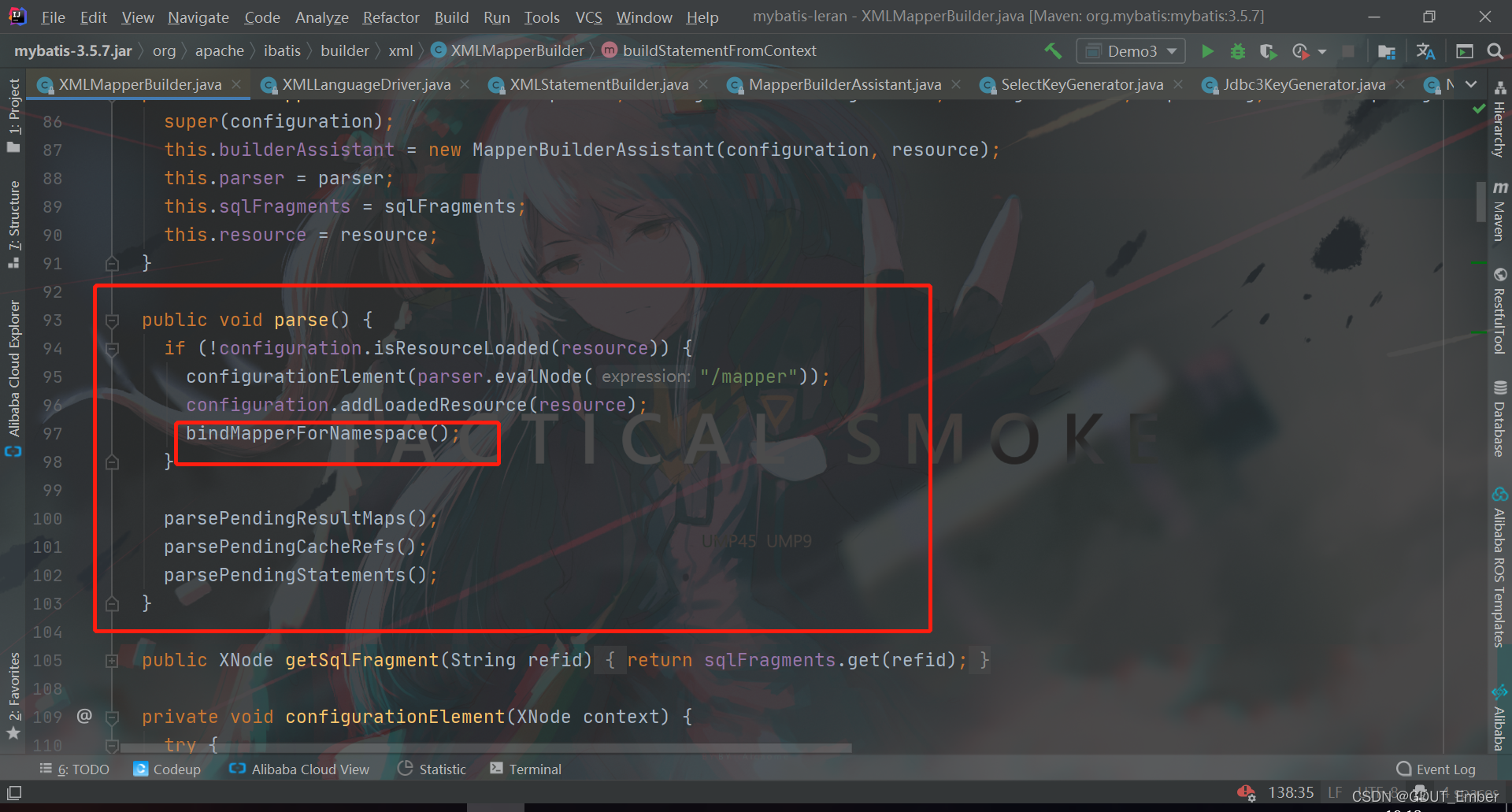Show hidden editor tabs chevron
Image resolution: width=1512 pixels, height=812 pixels.
click(1471, 84)
